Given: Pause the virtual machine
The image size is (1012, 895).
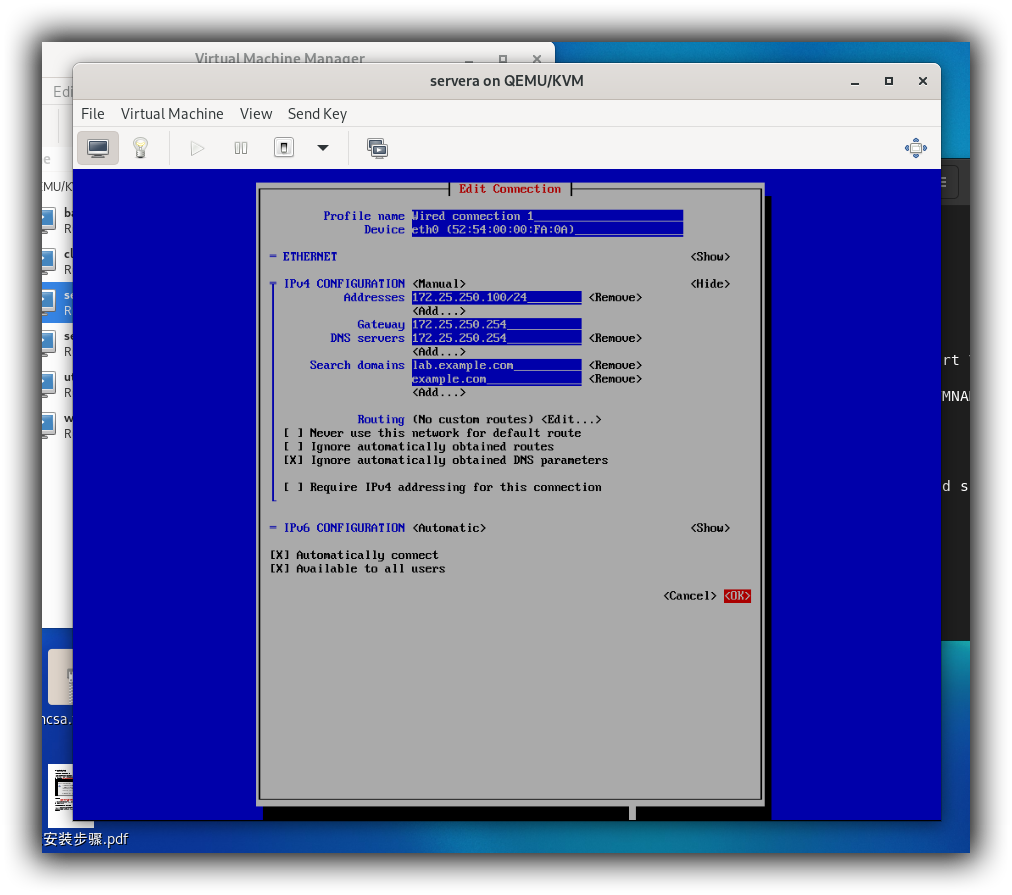Looking at the screenshot, I should [x=241, y=148].
